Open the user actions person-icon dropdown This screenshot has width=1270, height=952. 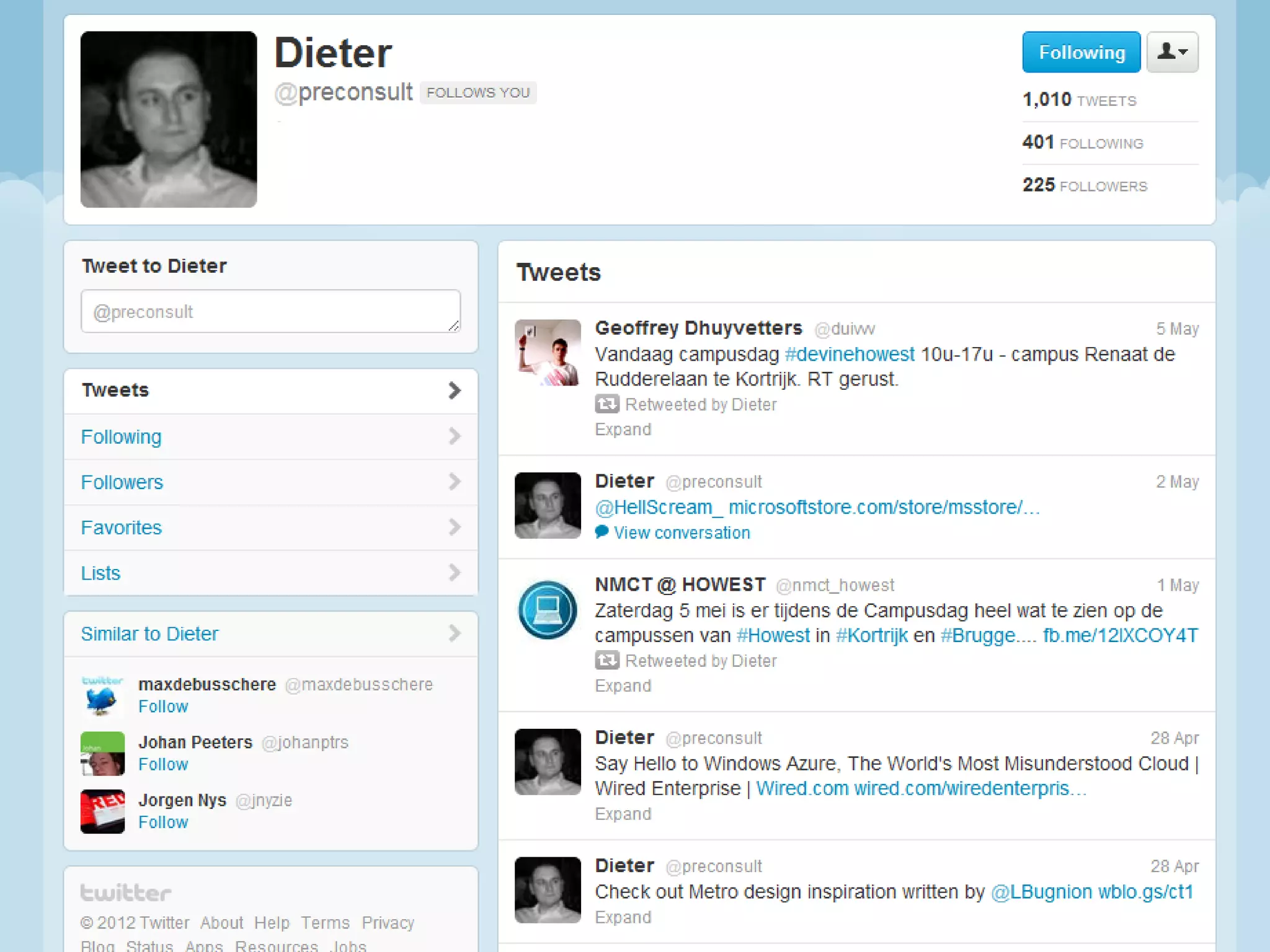click(x=1172, y=52)
